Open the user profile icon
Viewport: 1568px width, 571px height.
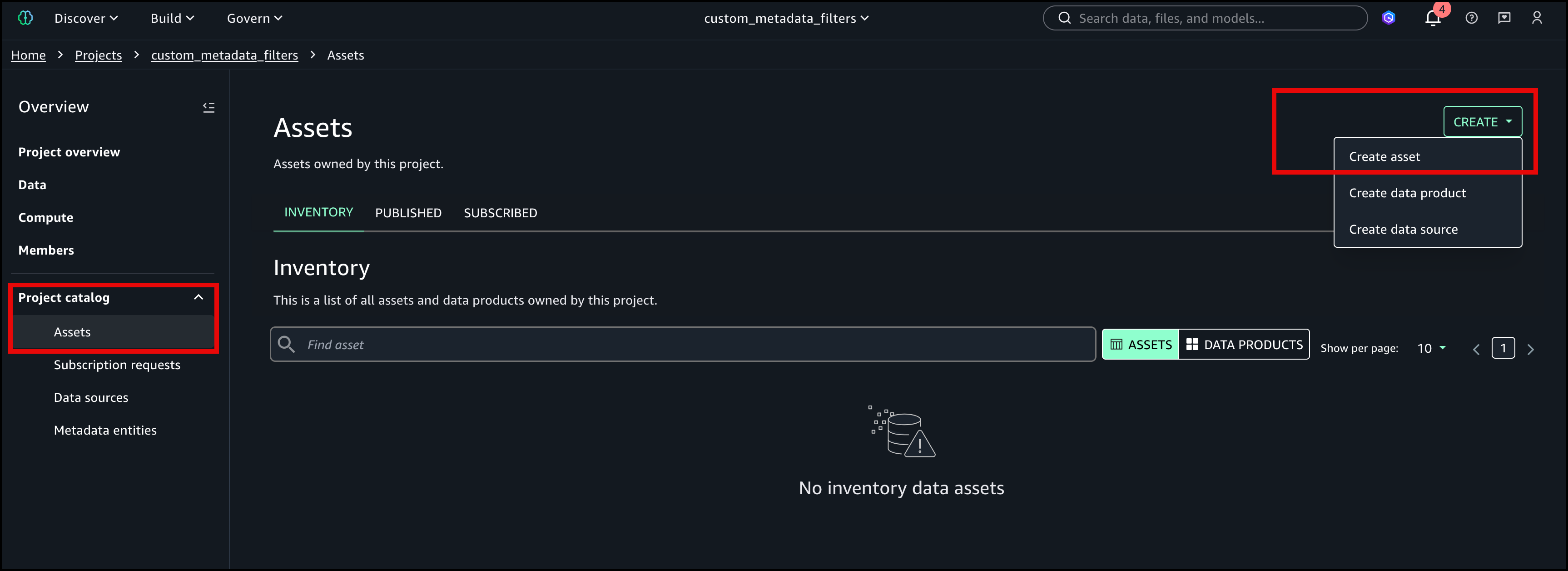[1537, 18]
